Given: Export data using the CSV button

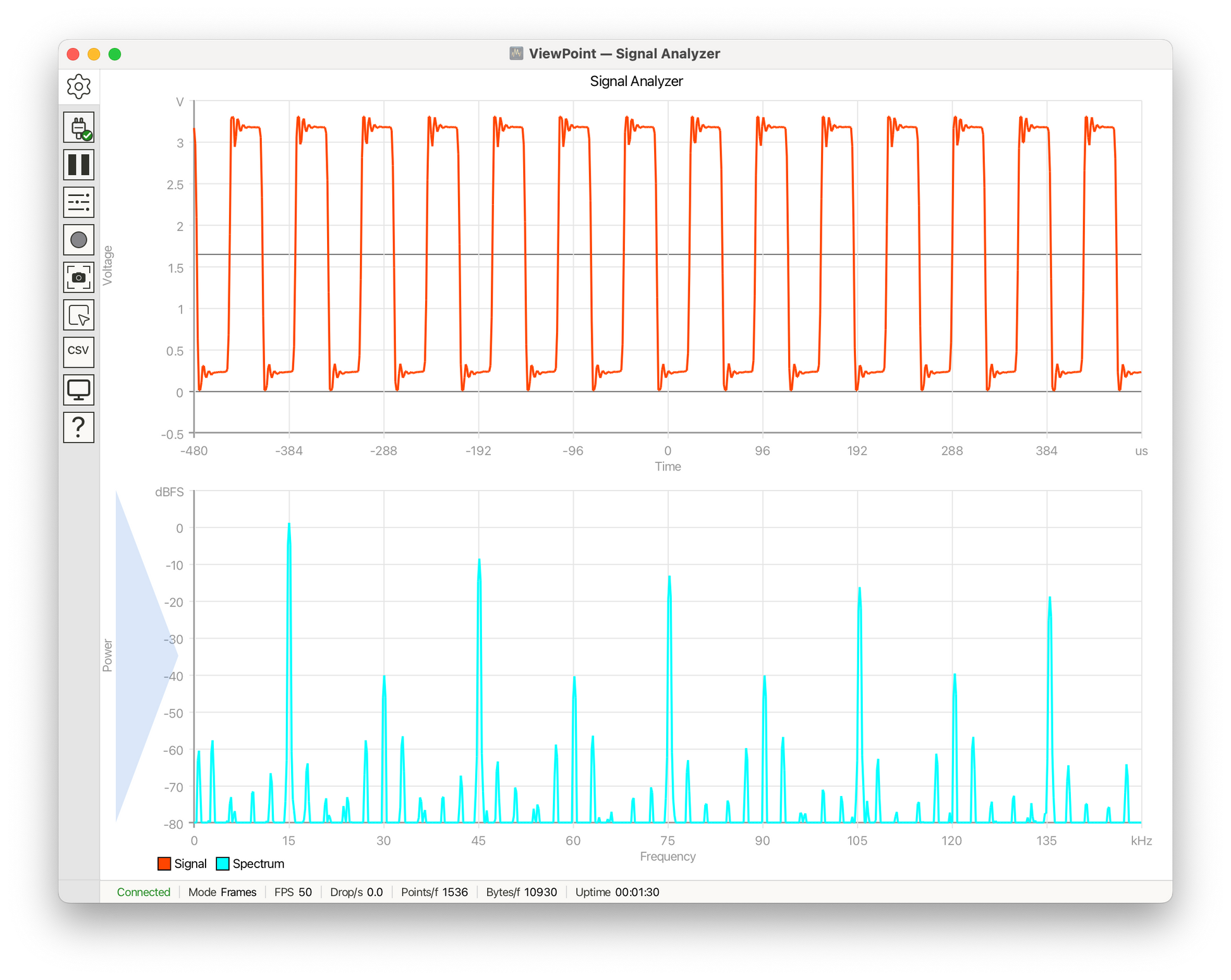Looking at the screenshot, I should click(78, 352).
